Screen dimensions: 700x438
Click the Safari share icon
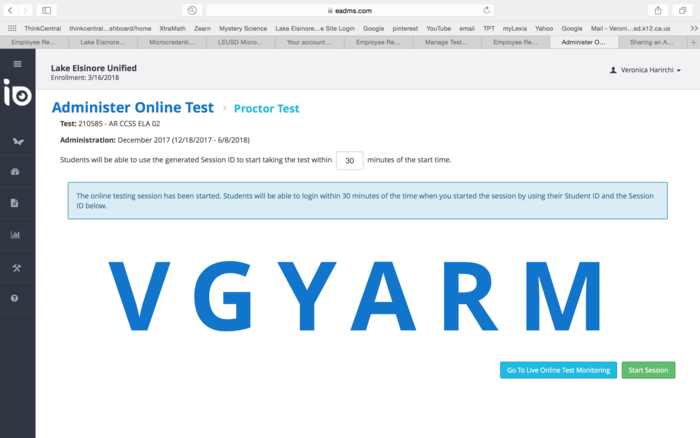point(658,10)
